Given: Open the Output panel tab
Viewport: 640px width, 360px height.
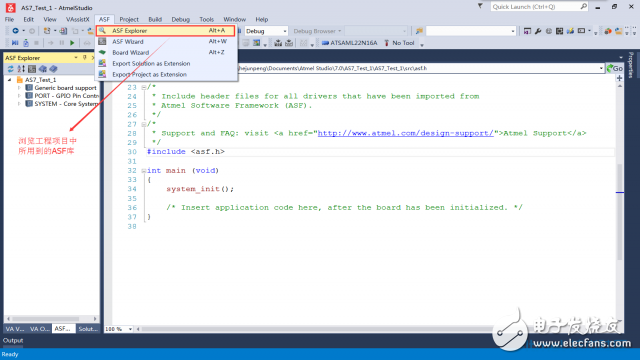Looking at the screenshot, I should 13,340.
